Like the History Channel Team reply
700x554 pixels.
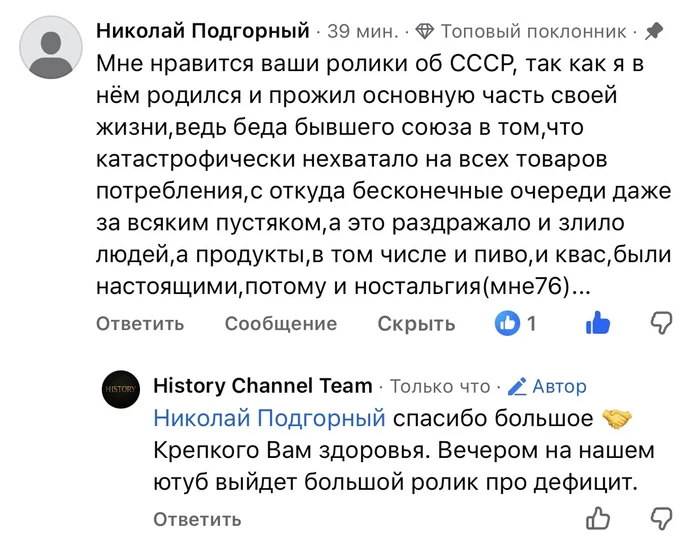(598, 518)
